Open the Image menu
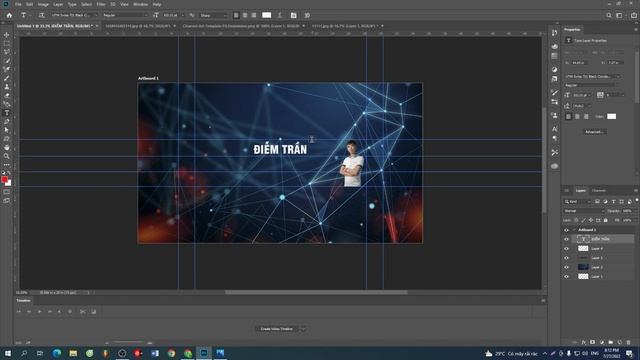 point(43,4)
